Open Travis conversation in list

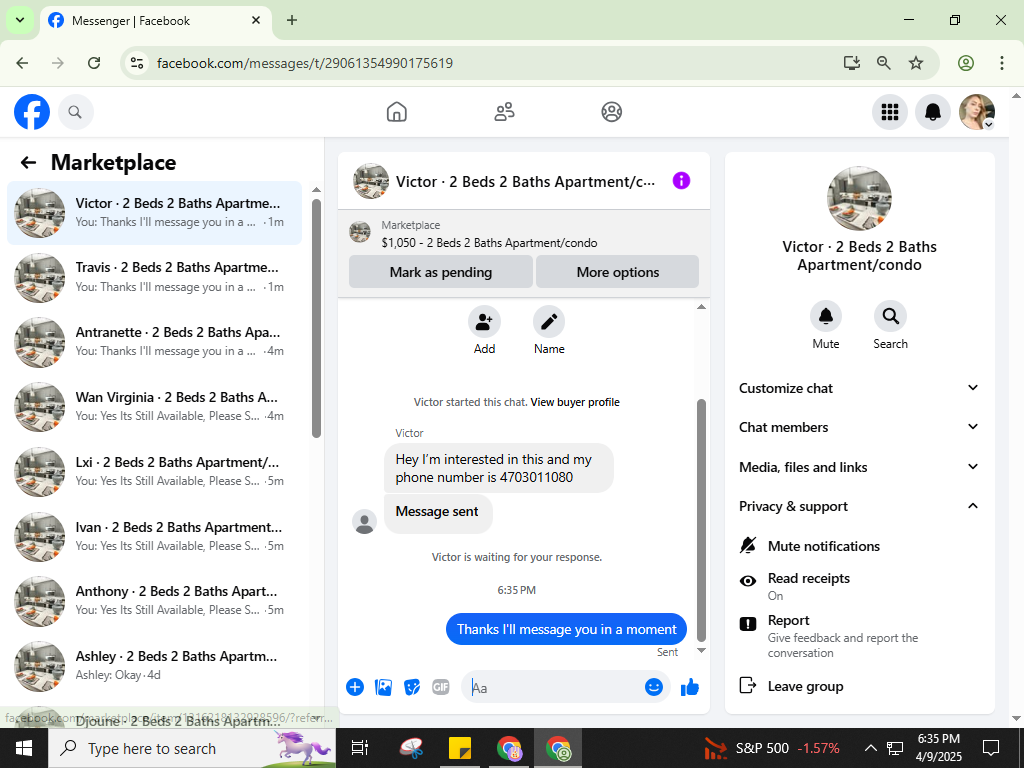tap(154, 278)
